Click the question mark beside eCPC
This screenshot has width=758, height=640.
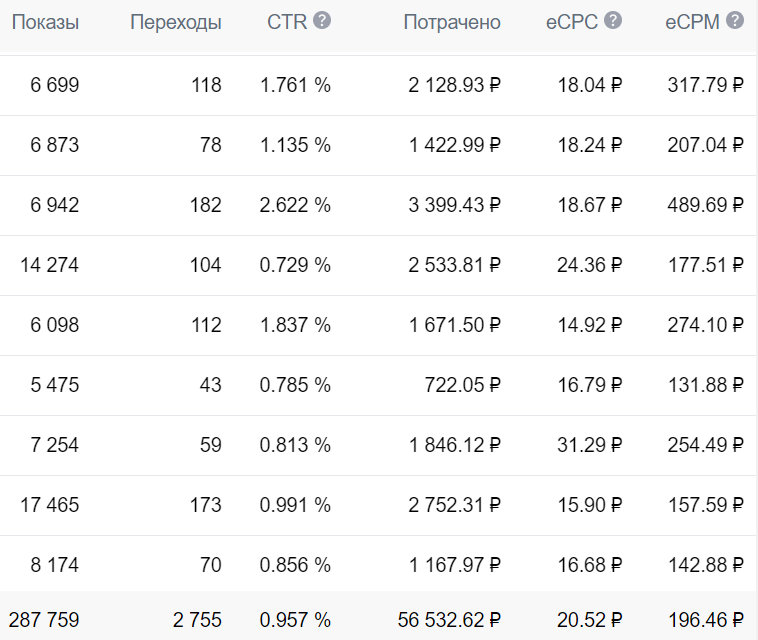613,21
